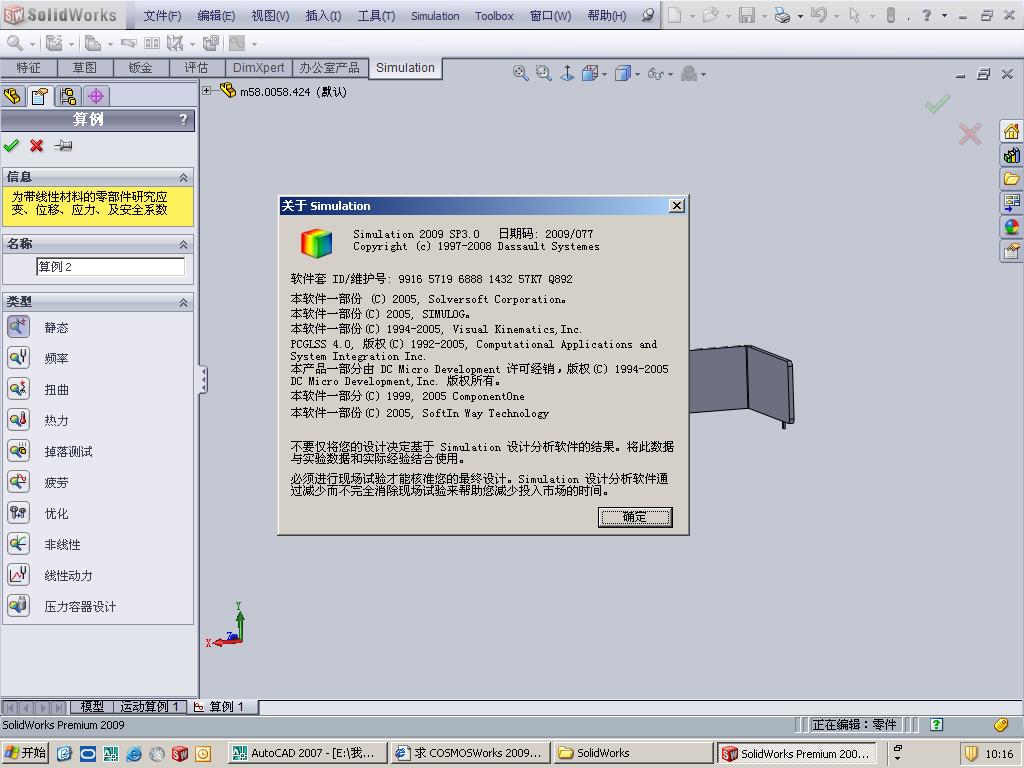Click the status bar help question icon
The height and width of the screenshot is (768, 1024).
[x=936, y=724]
